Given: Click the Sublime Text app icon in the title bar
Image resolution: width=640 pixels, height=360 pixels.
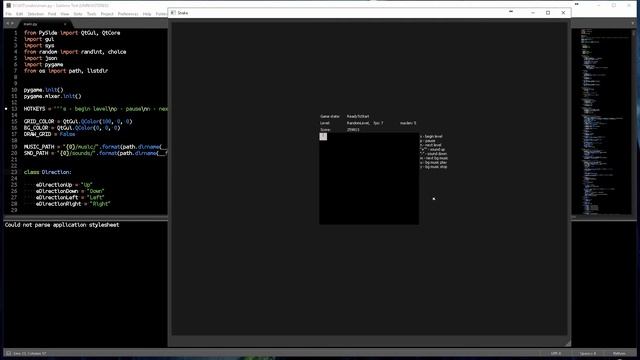Looking at the screenshot, I should click(x=9, y=5).
